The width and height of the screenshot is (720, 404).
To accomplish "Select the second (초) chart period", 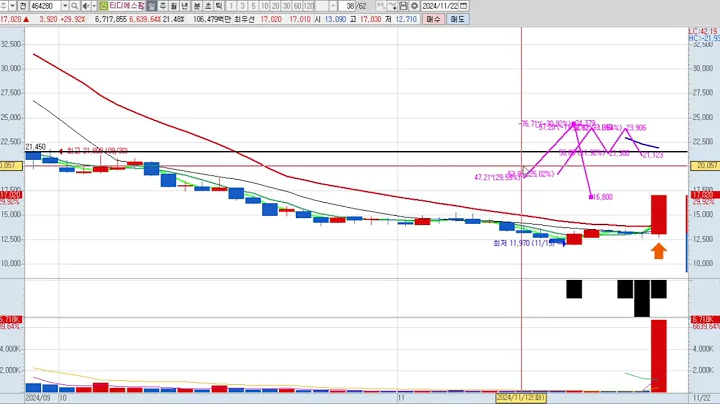I will 208,6.
